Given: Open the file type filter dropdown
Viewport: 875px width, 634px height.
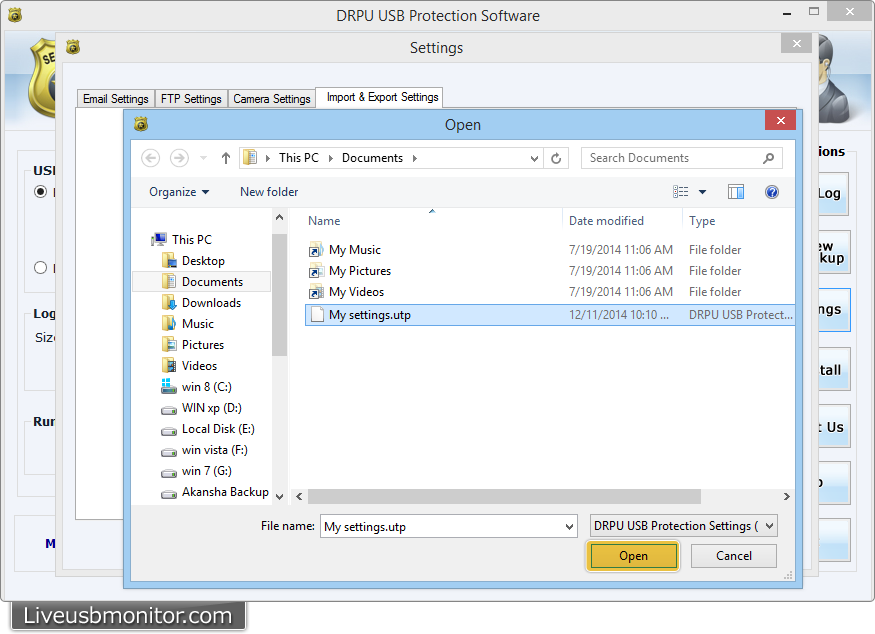Looking at the screenshot, I should [x=770, y=526].
